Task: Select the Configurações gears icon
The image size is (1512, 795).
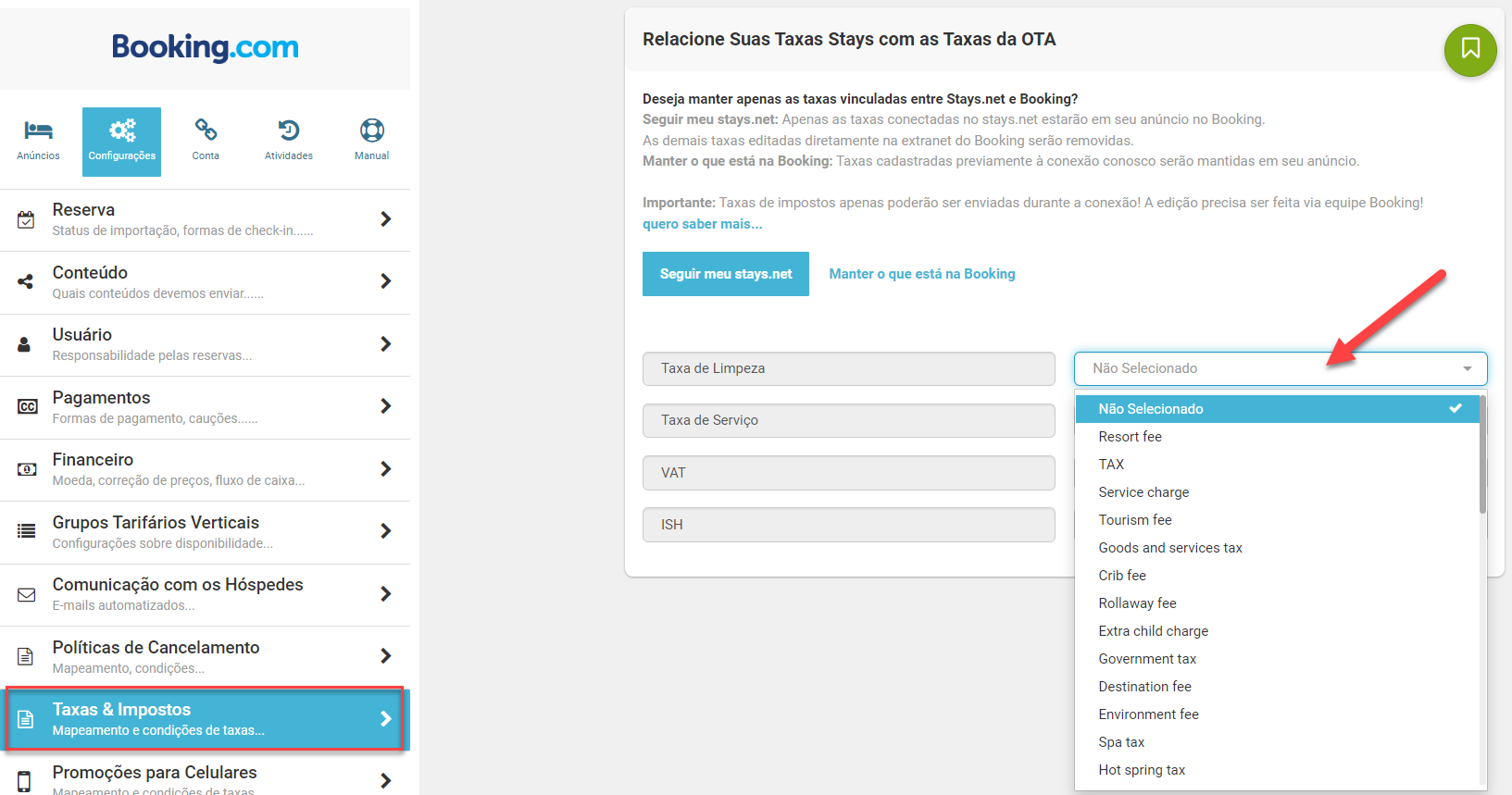Action: click(122, 130)
